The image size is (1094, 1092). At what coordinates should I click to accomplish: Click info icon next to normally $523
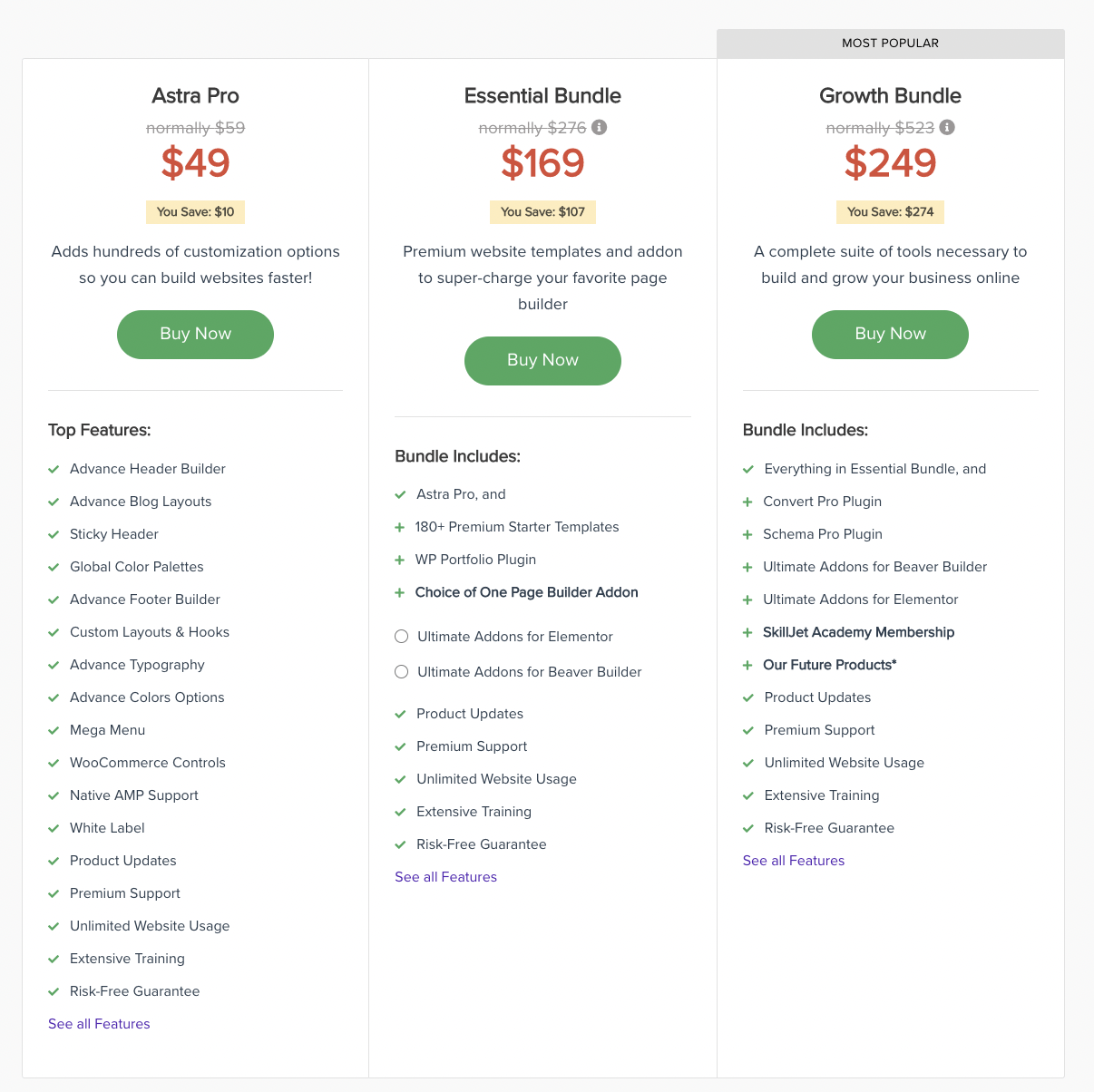(947, 127)
